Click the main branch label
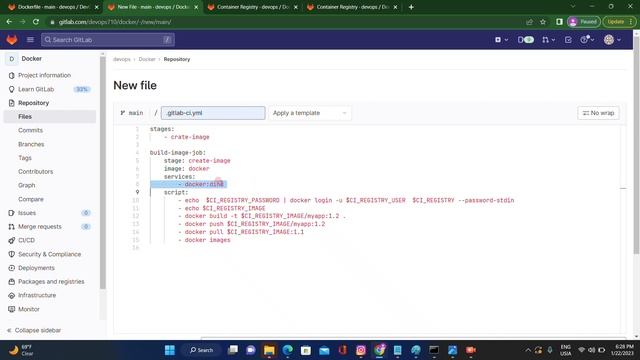 tap(132, 113)
